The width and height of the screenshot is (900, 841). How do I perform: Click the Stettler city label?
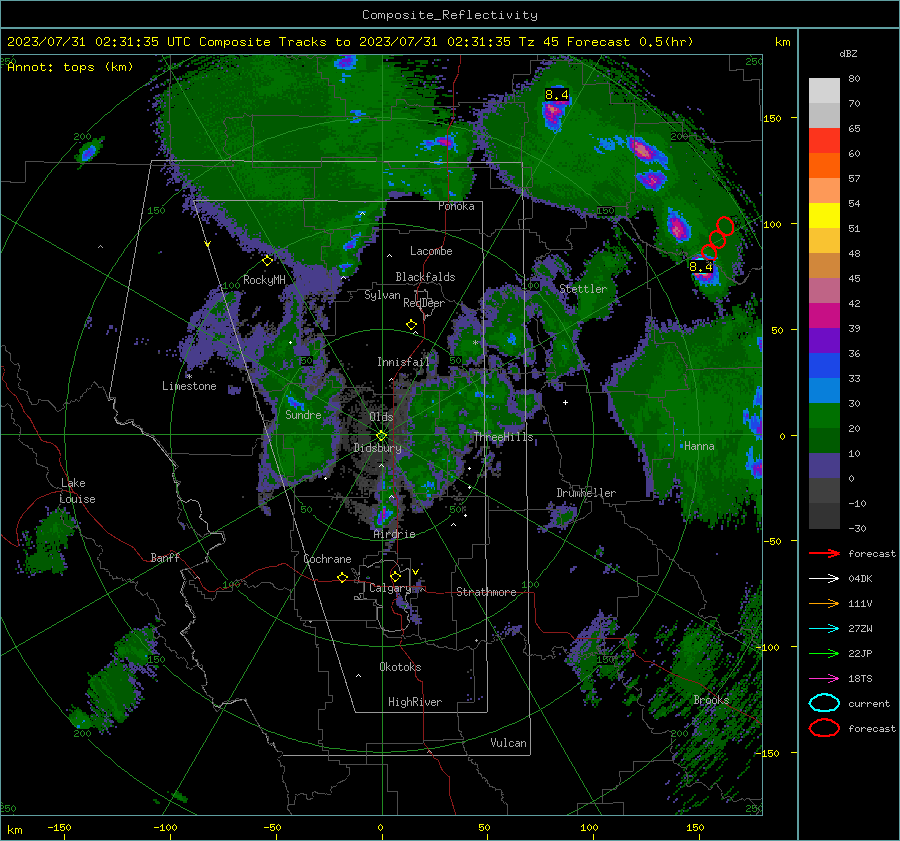pos(583,289)
